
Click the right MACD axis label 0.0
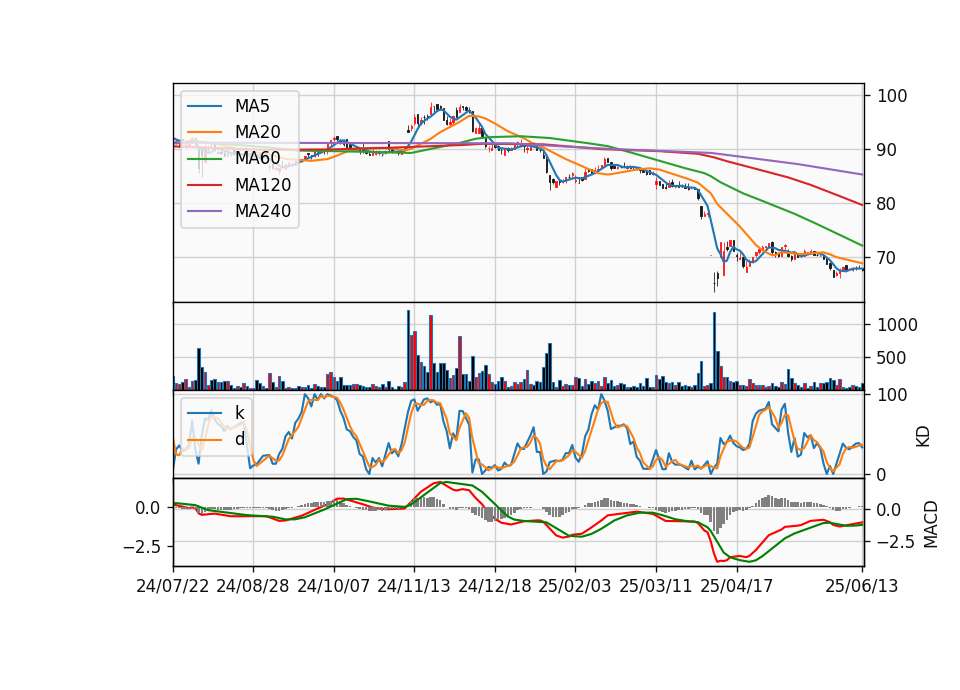tap(889, 509)
